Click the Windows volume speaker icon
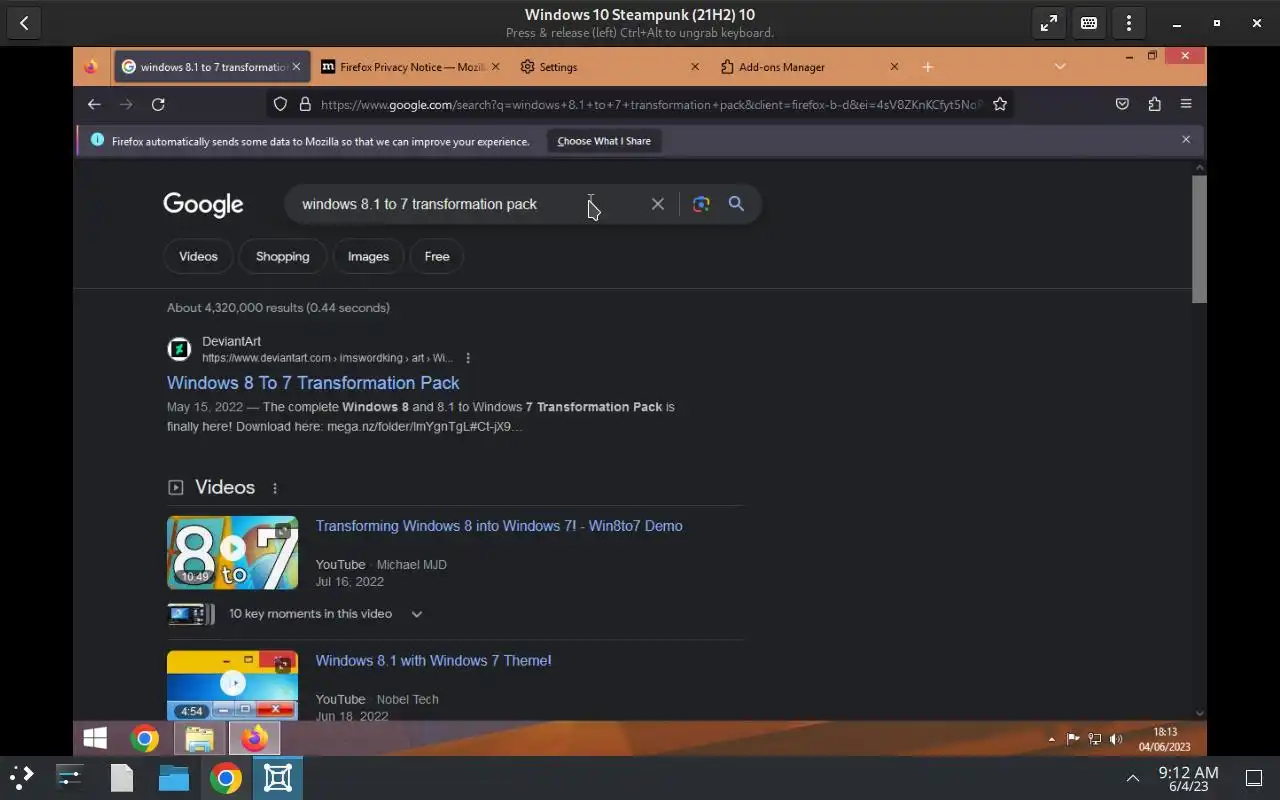The width and height of the screenshot is (1280, 800). (1116, 739)
